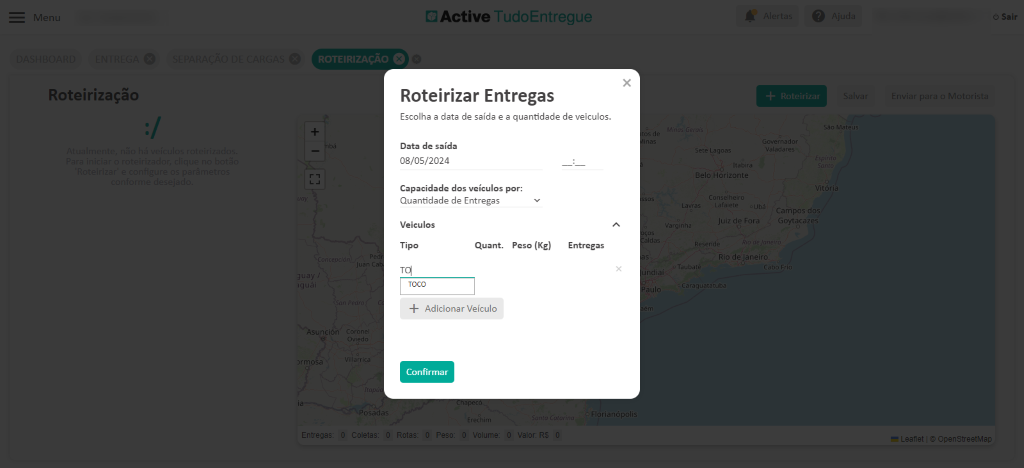Open the Ajuda help button
The width and height of the screenshot is (1024, 468).
pyautogui.click(x=833, y=16)
